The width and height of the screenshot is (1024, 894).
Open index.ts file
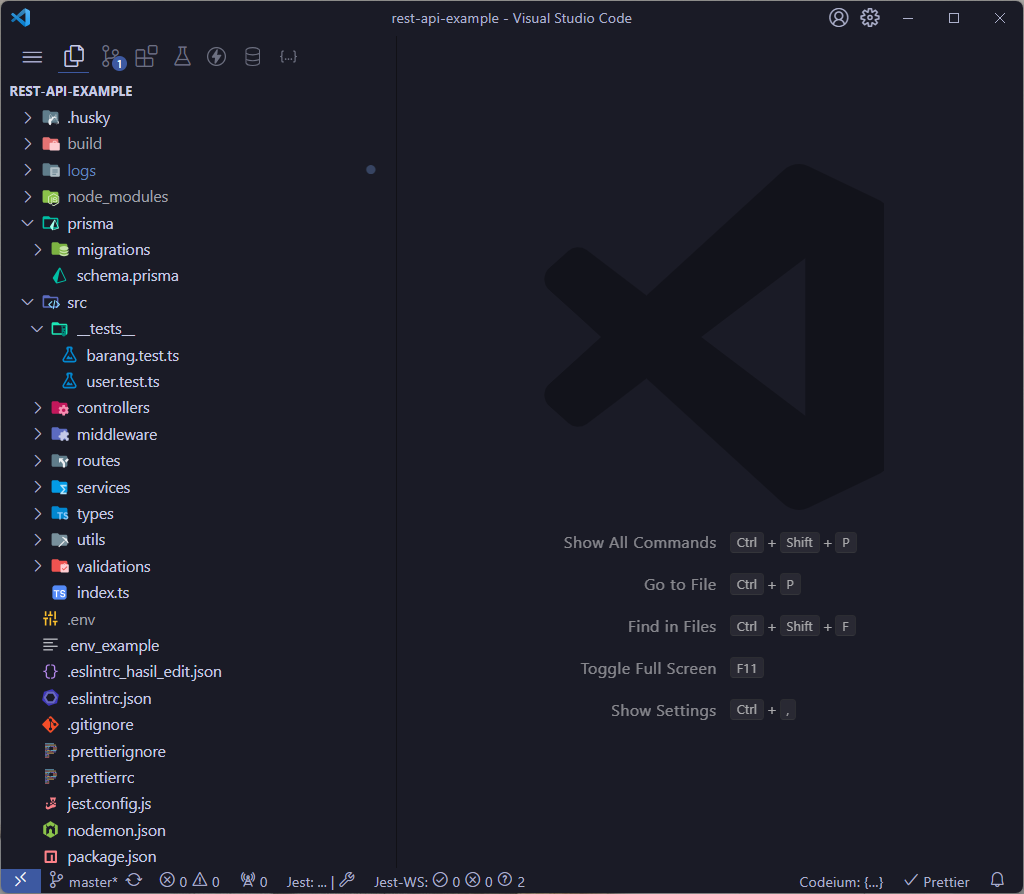199,592
